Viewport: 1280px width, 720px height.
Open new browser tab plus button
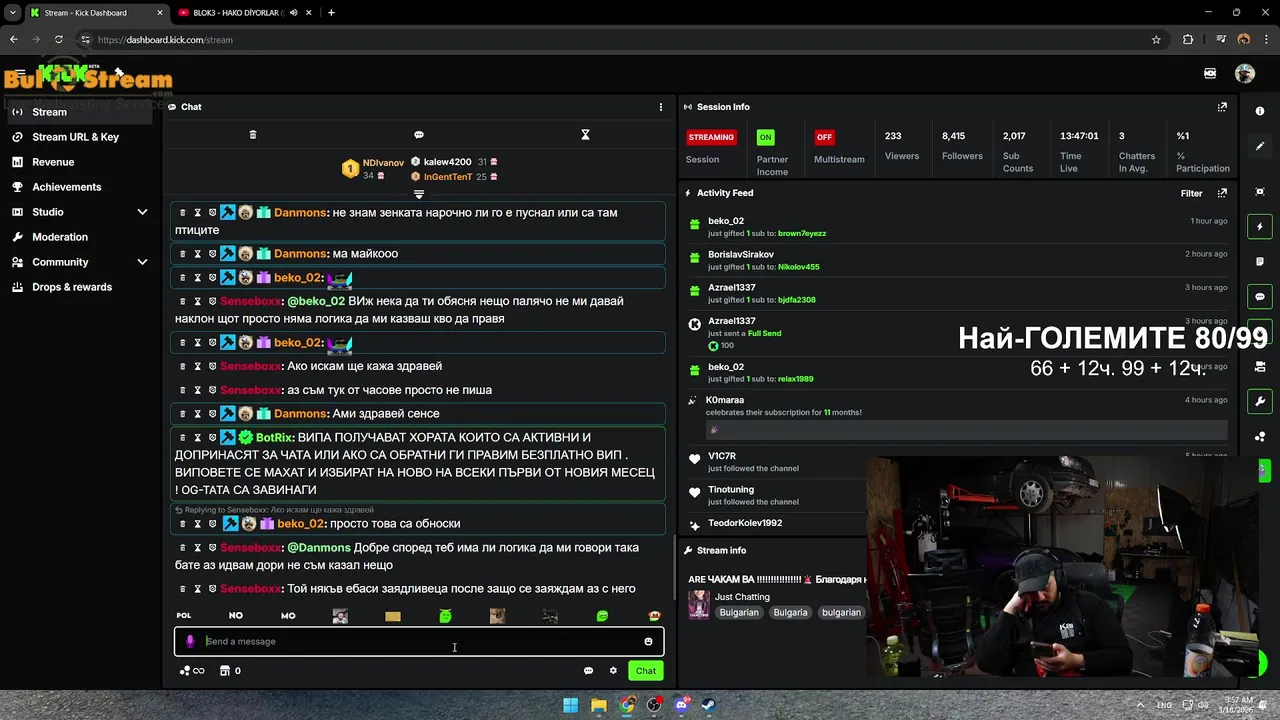(x=331, y=13)
